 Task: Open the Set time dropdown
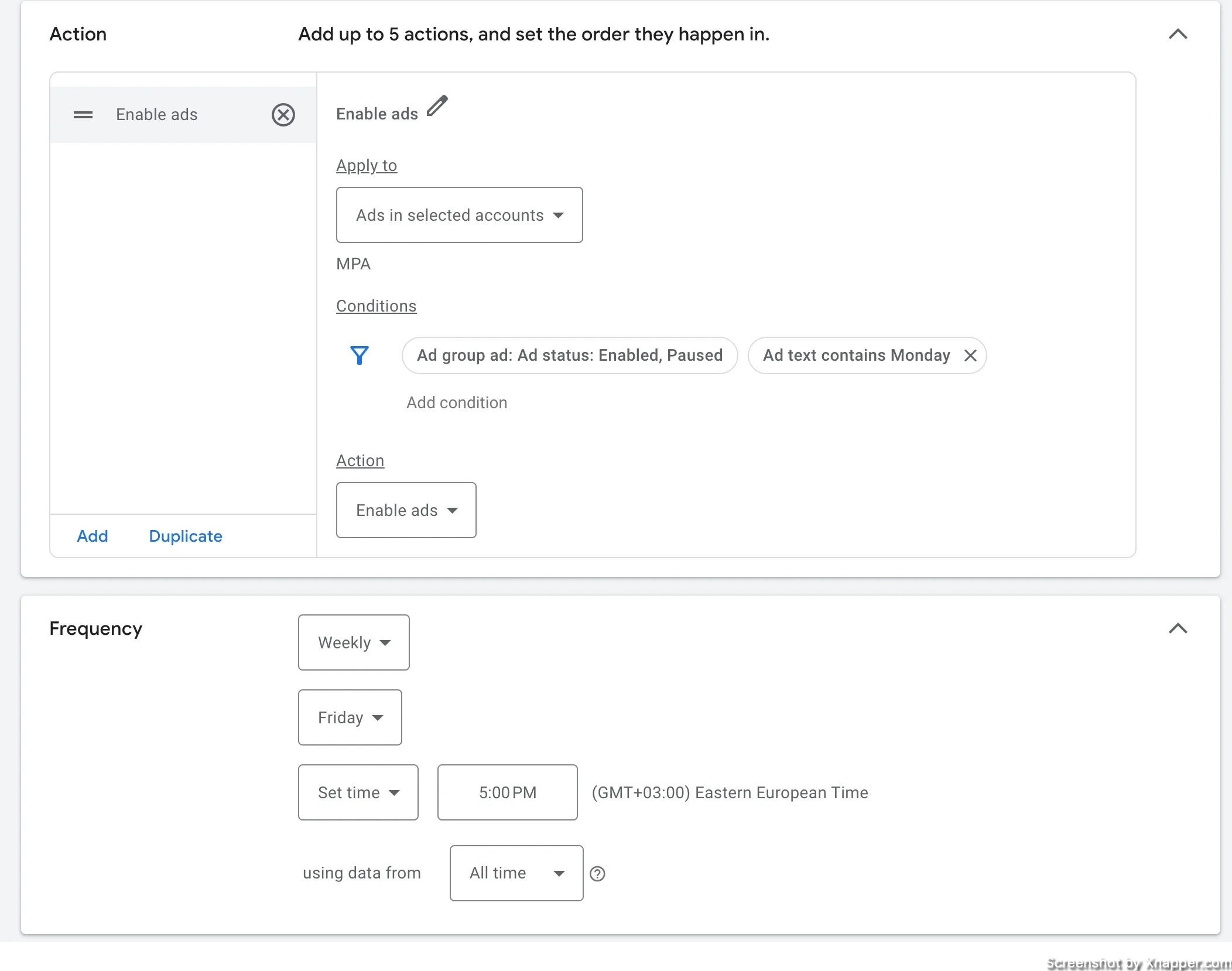coord(358,792)
